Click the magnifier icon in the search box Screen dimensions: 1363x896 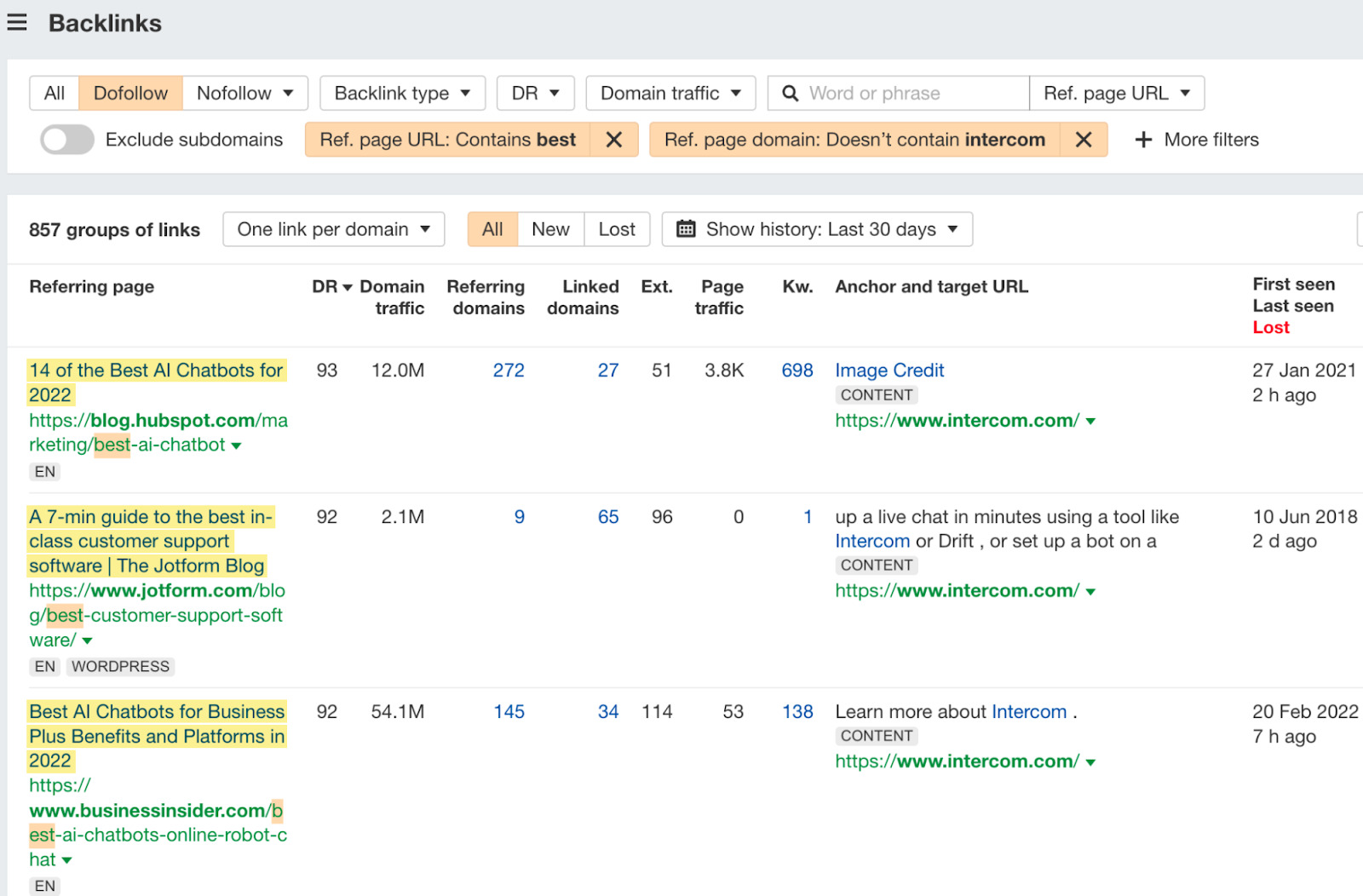coord(791,93)
